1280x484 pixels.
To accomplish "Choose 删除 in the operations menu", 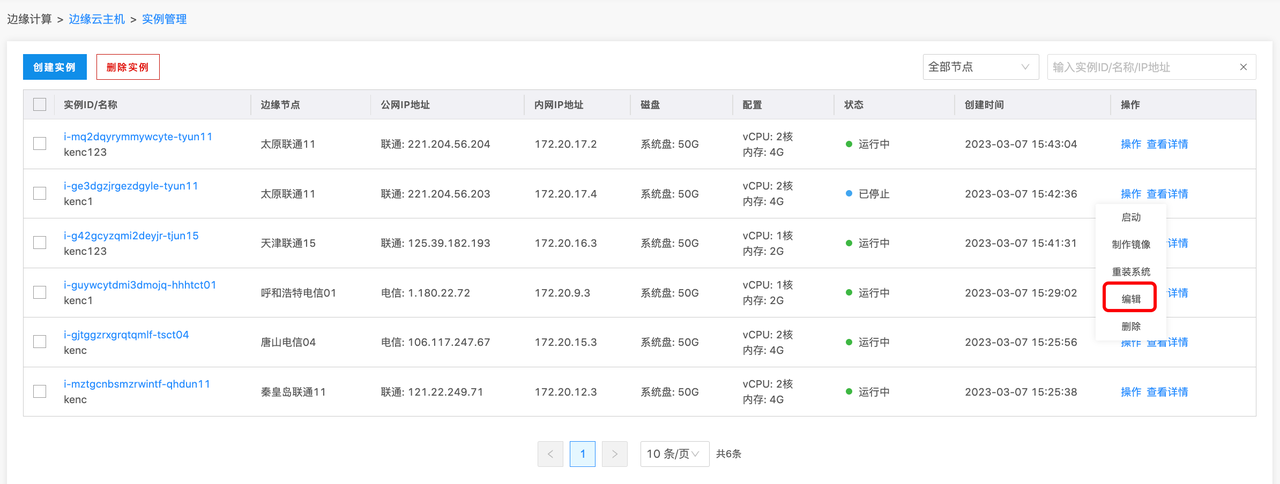I will [x=1130, y=327].
